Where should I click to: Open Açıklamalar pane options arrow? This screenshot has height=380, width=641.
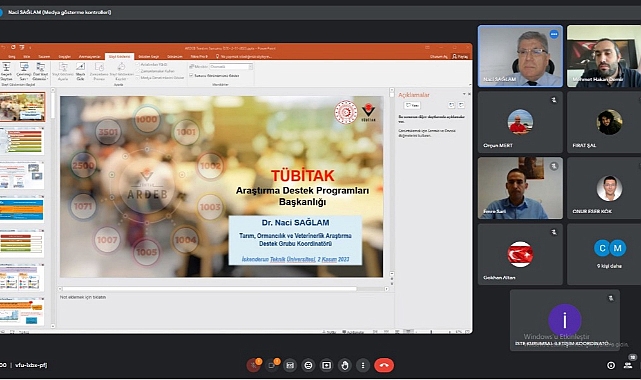click(464, 94)
